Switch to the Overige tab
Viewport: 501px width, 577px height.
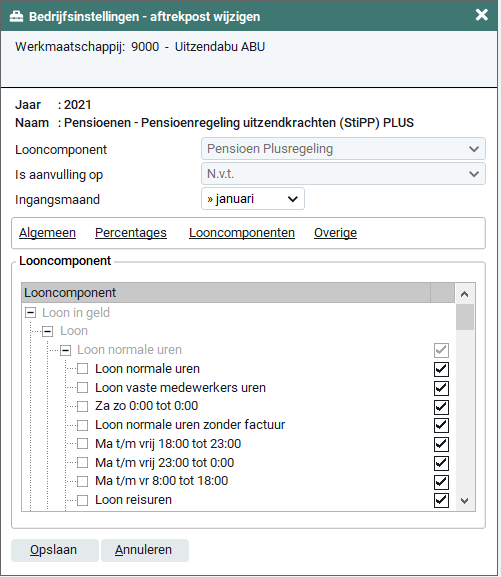(335, 233)
